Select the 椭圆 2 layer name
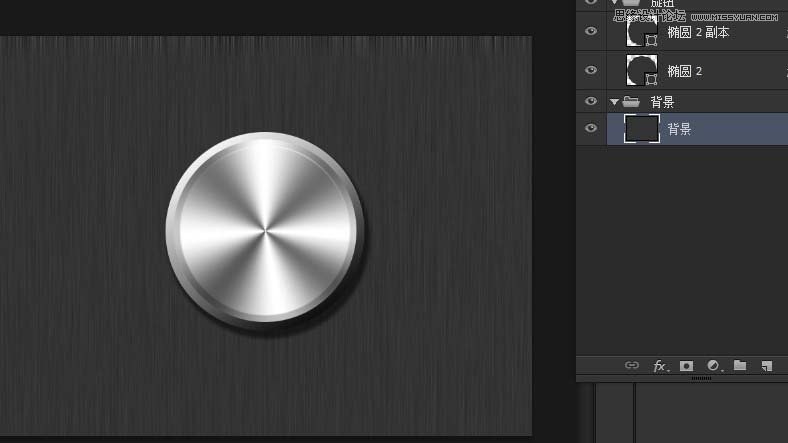This screenshot has width=788, height=443. 685,70
